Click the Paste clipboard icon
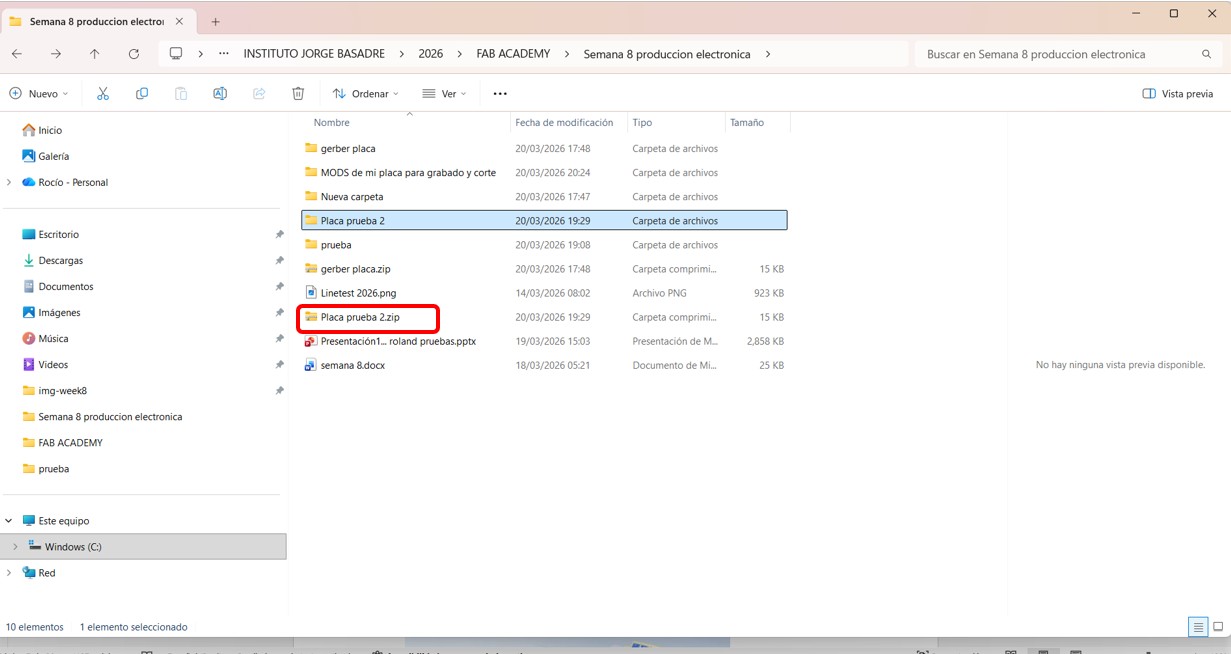The height and width of the screenshot is (654, 1231). click(181, 93)
